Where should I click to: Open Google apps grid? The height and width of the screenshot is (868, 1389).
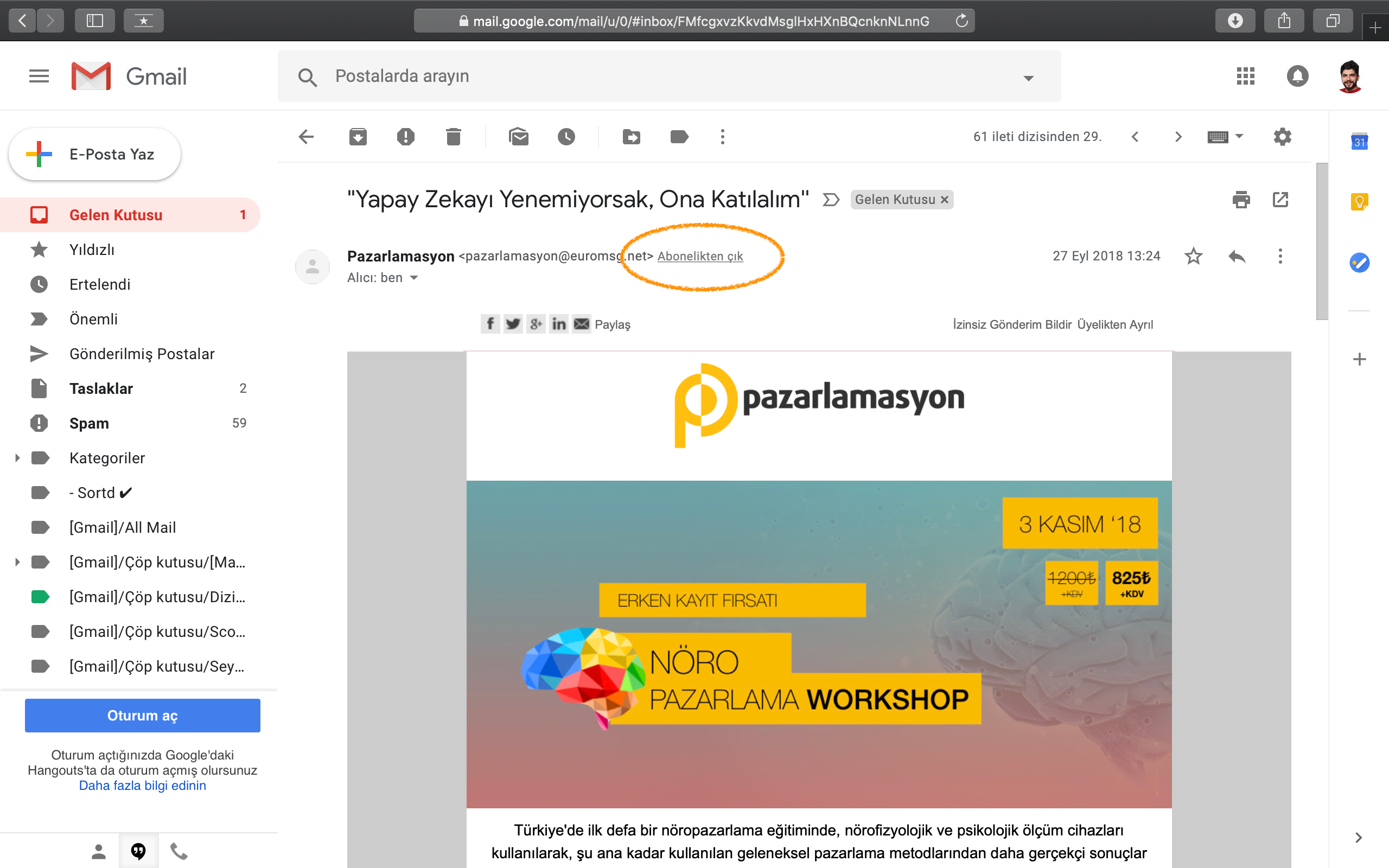(x=1246, y=76)
